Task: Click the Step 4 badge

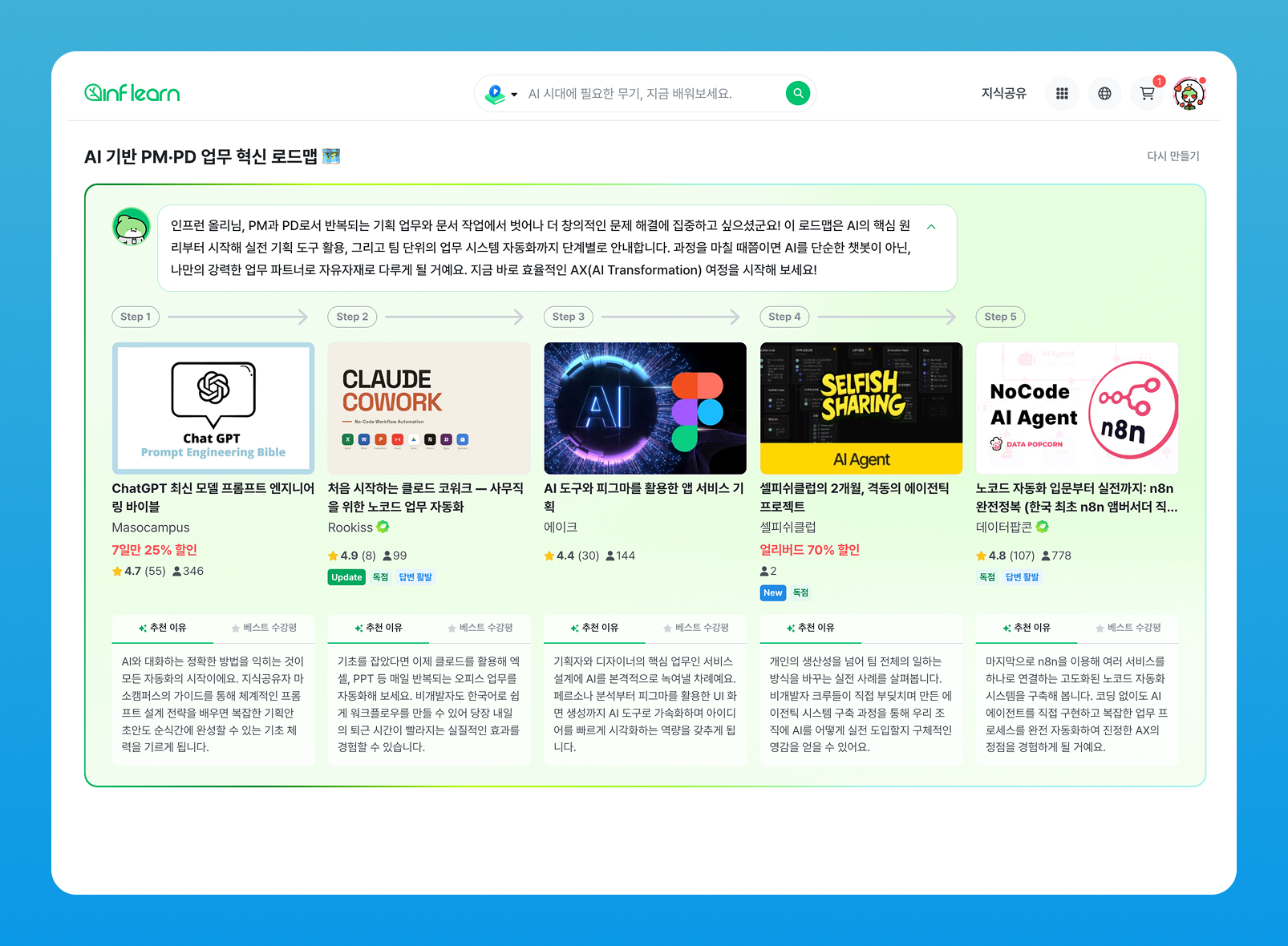Action: pyautogui.click(x=784, y=317)
